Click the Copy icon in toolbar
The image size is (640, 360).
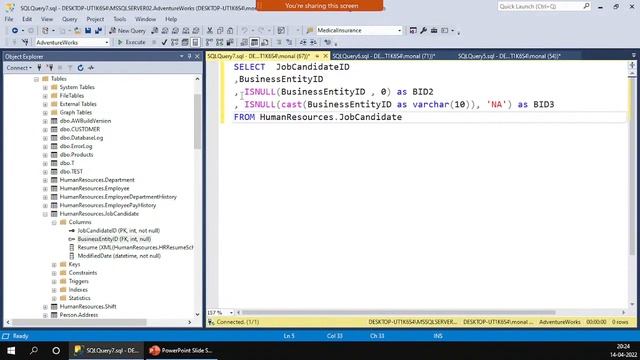220,31
